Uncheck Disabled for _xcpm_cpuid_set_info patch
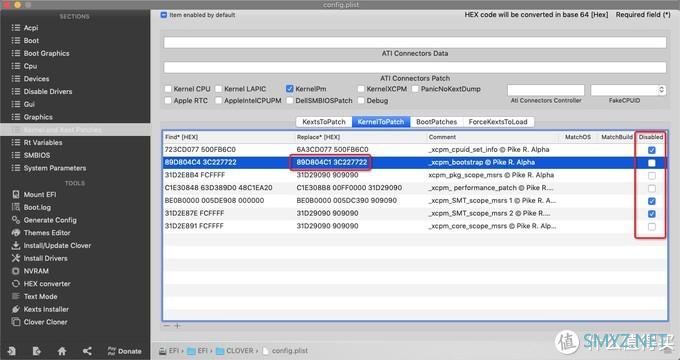The width and height of the screenshot is (680, 360). (x=651, y=150)
